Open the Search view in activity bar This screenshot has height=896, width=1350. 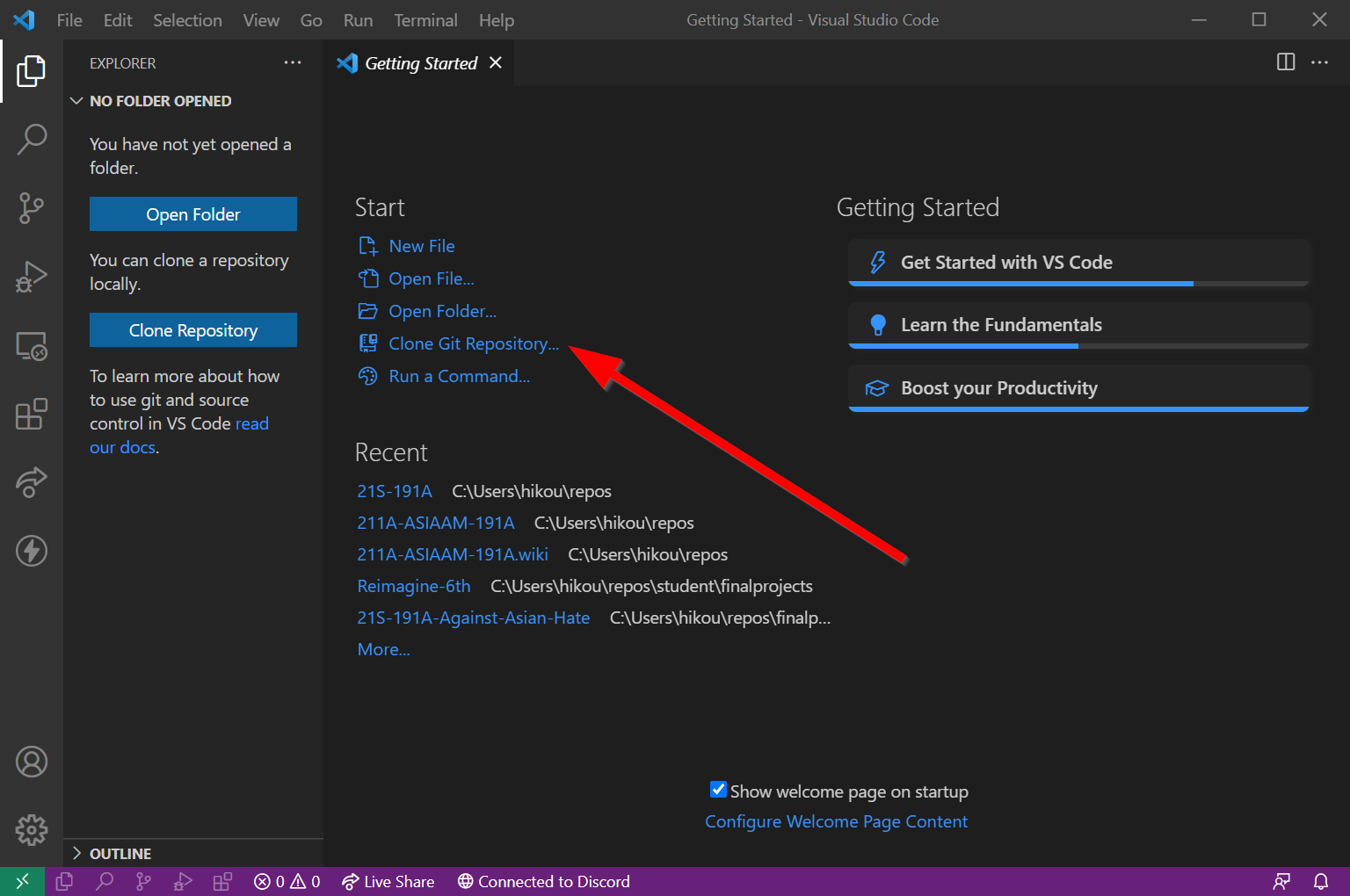point(32,140)
